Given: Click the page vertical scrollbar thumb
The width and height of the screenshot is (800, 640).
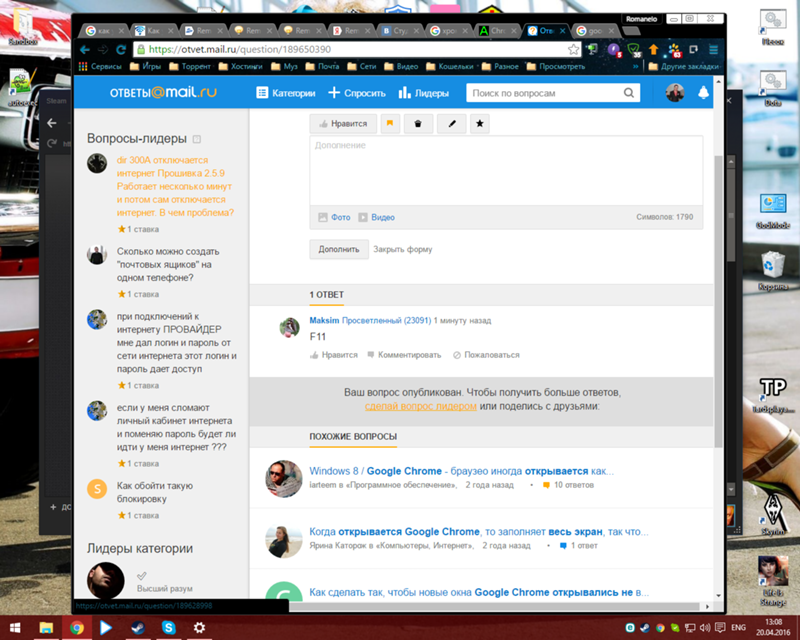Looking at the screenshot, I should [718, 301].
